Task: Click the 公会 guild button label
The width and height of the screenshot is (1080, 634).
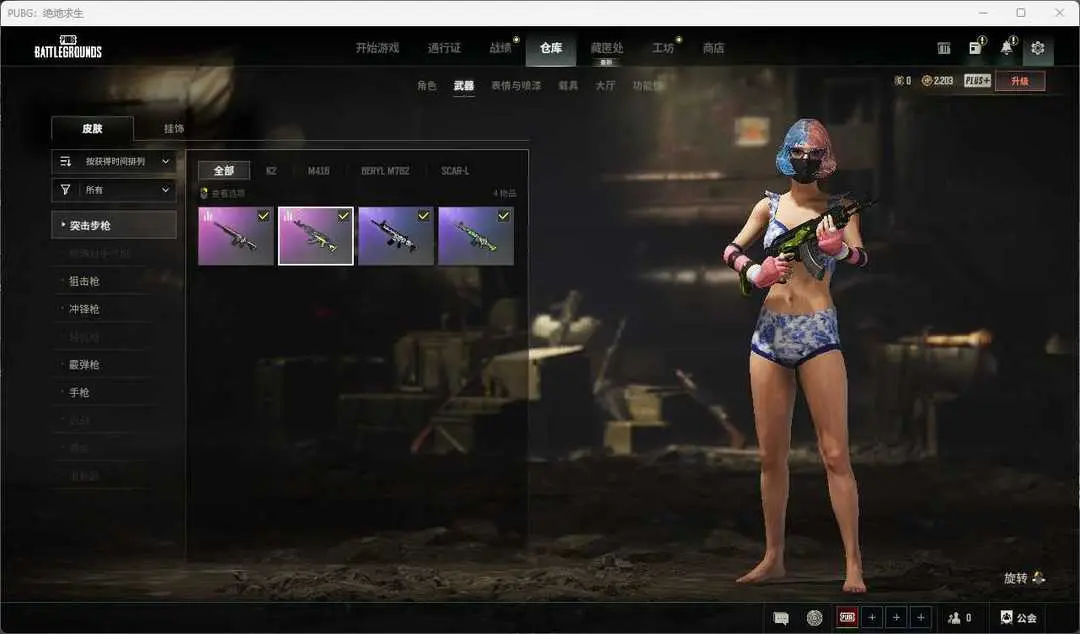Action: pyautogui.click(x=1026, y=617)
